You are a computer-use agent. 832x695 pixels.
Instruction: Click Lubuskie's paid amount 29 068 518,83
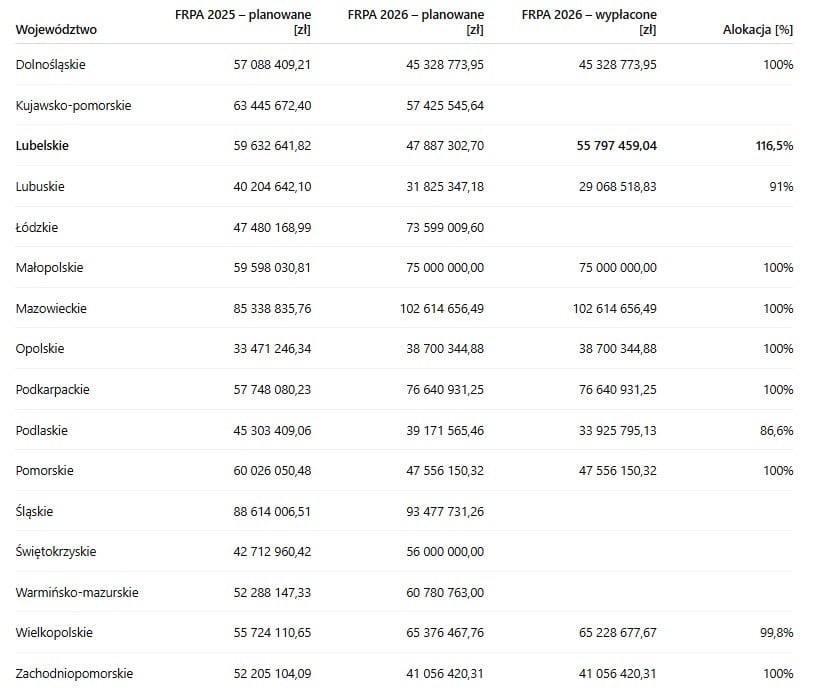click(615, 186)
